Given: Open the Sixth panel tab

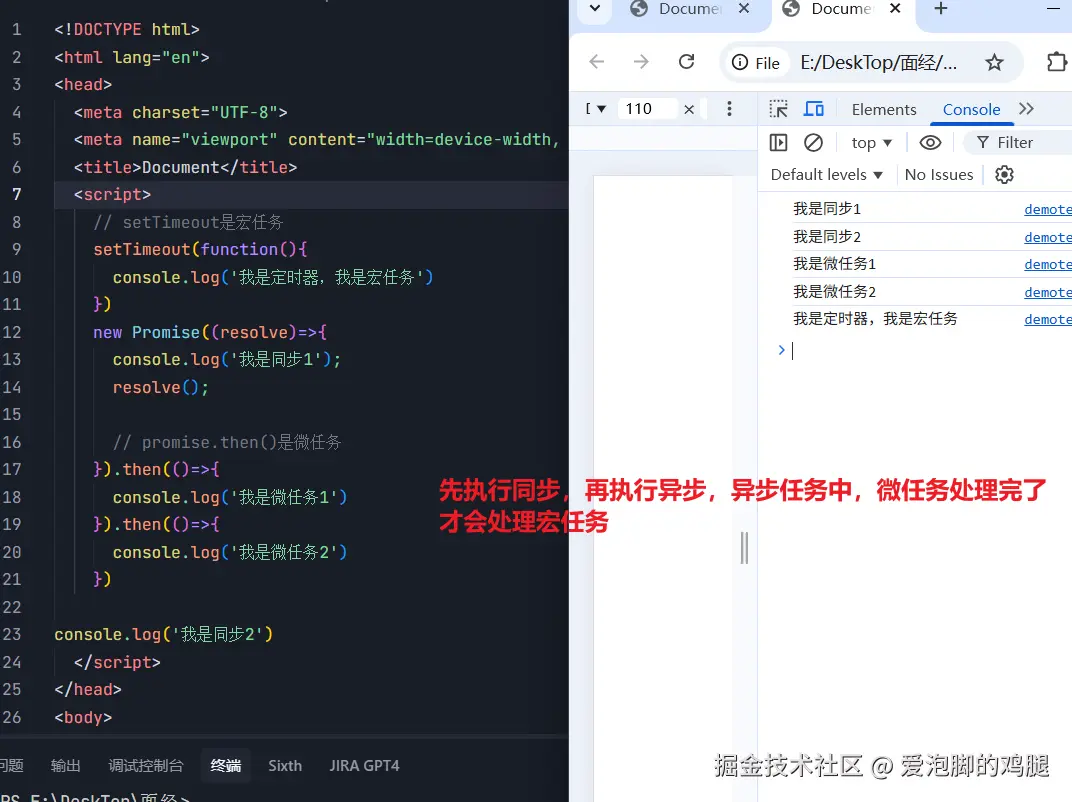Looking at the screenshot, I should pyautogui.click(x=285, y=766).
